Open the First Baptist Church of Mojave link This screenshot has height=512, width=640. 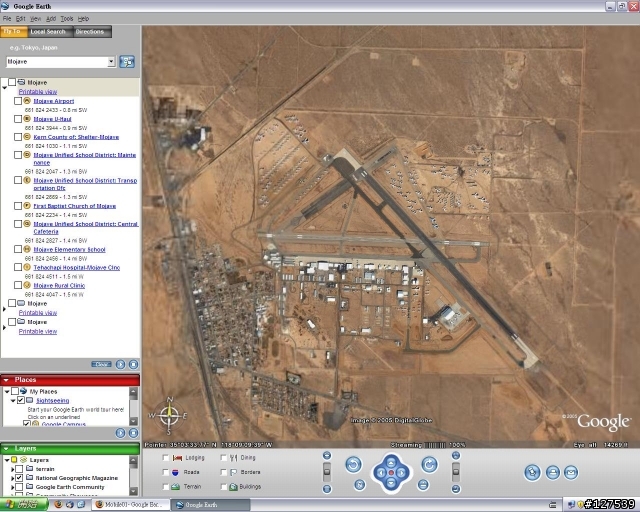75,206
